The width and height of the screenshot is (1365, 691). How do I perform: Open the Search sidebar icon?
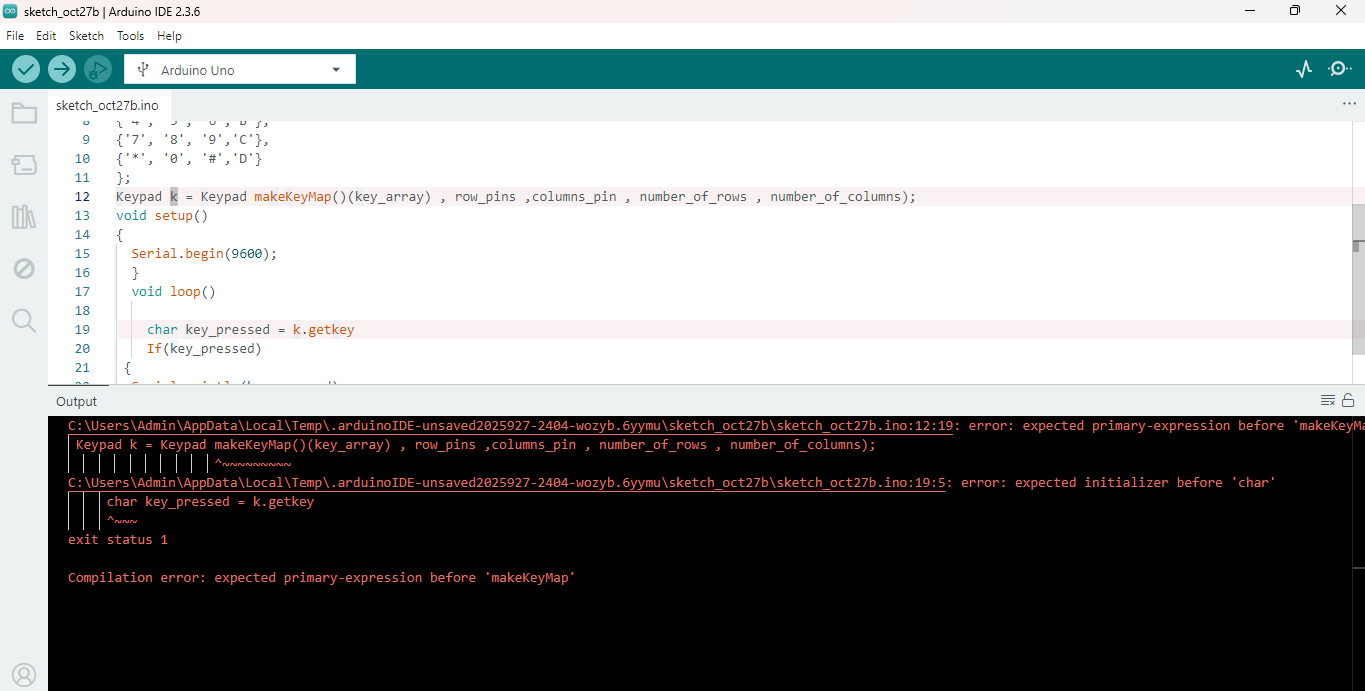coord(24,320)
